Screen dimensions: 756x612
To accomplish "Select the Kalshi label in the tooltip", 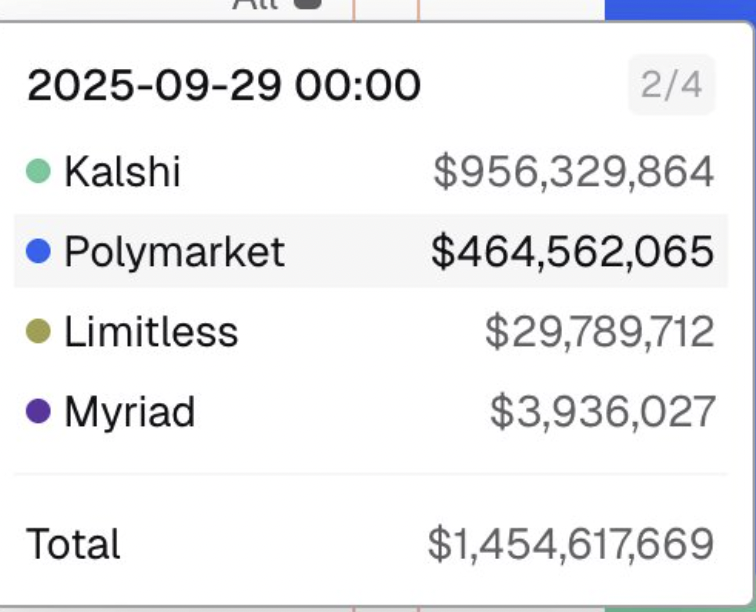I will pyautogui.click(x=122, y=171).
